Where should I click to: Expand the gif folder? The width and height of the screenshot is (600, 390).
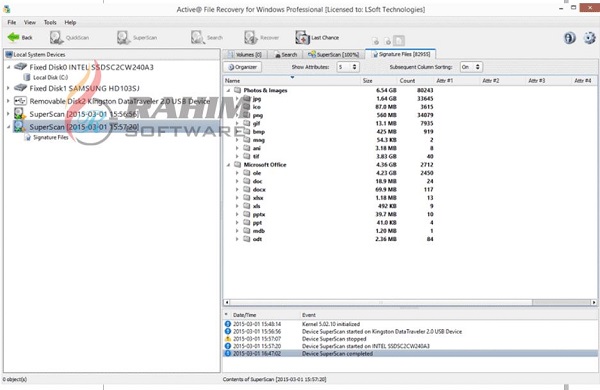pyautogui.click(x=237, y=123)
